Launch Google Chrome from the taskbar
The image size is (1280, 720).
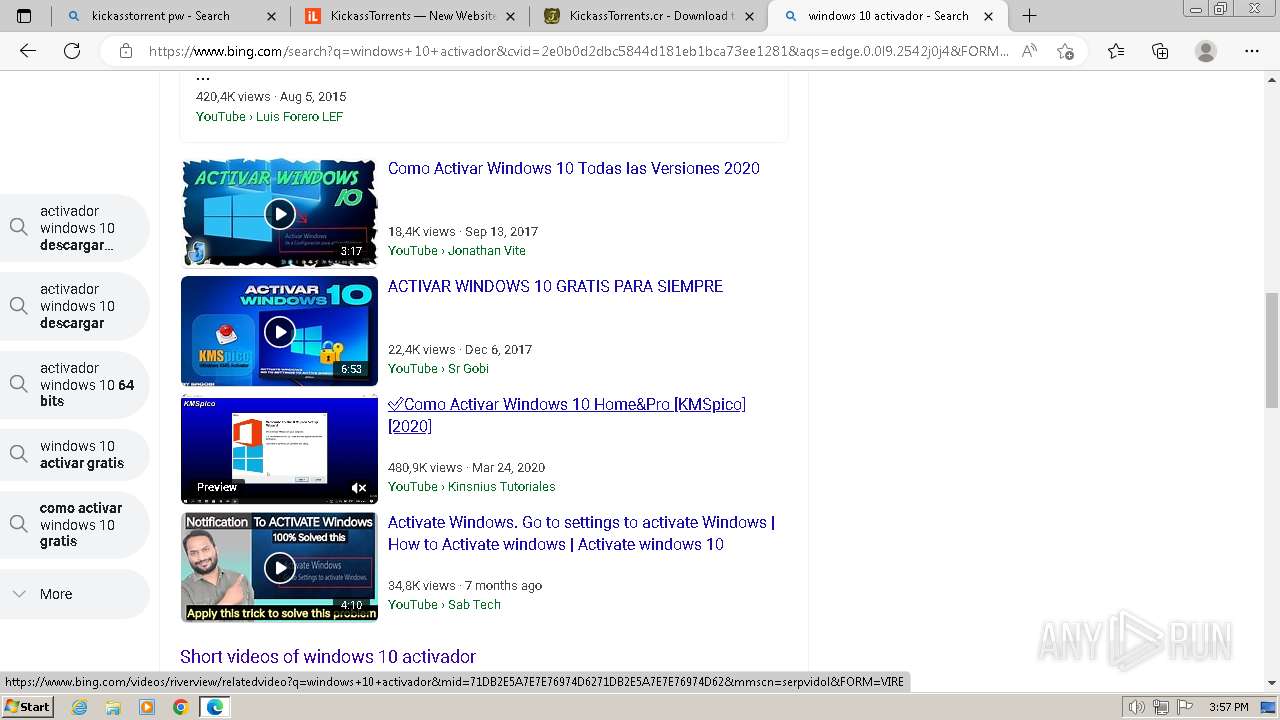tap(180, 707)
